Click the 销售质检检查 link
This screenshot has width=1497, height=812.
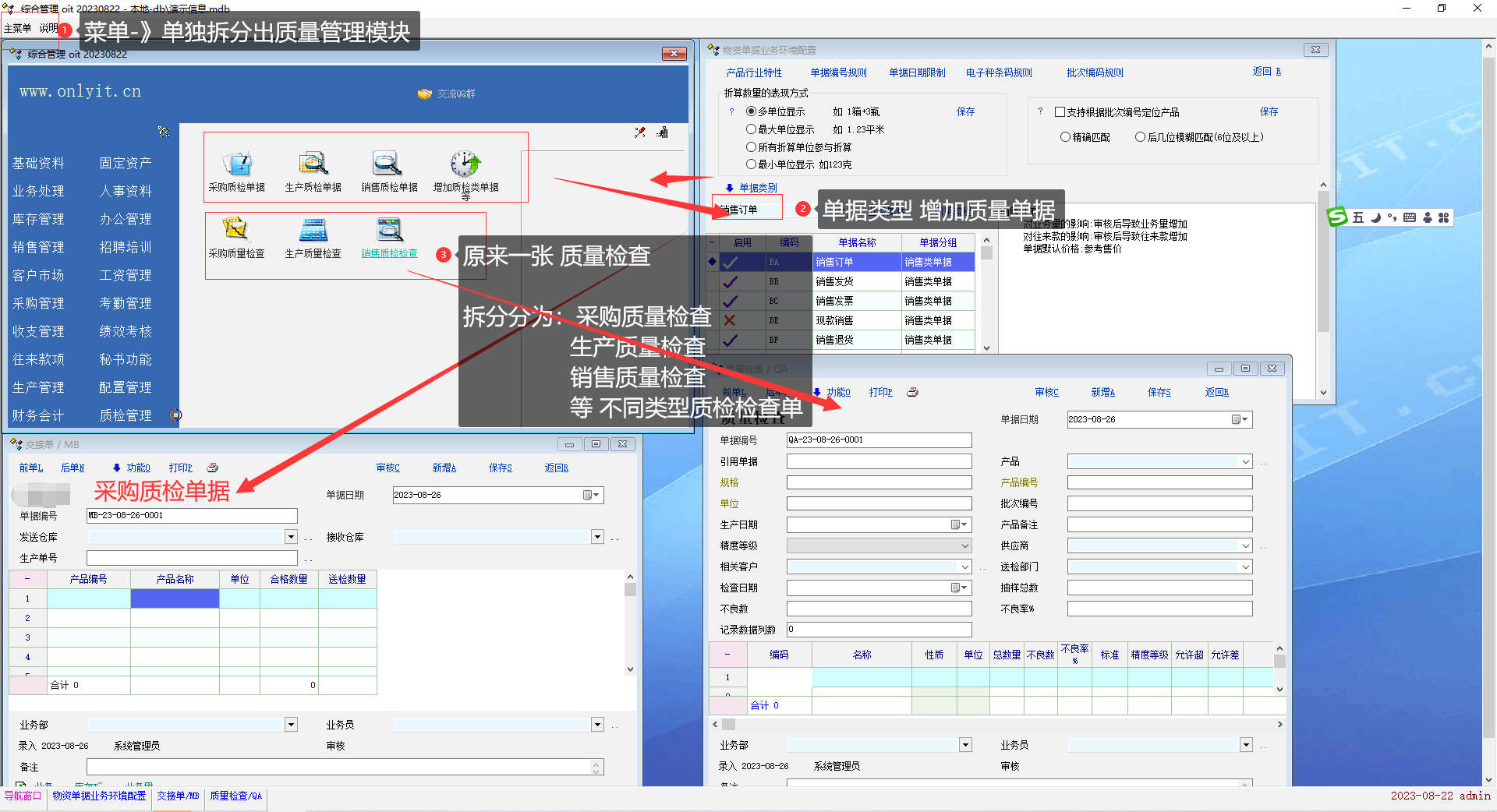[x=389, y=253]
